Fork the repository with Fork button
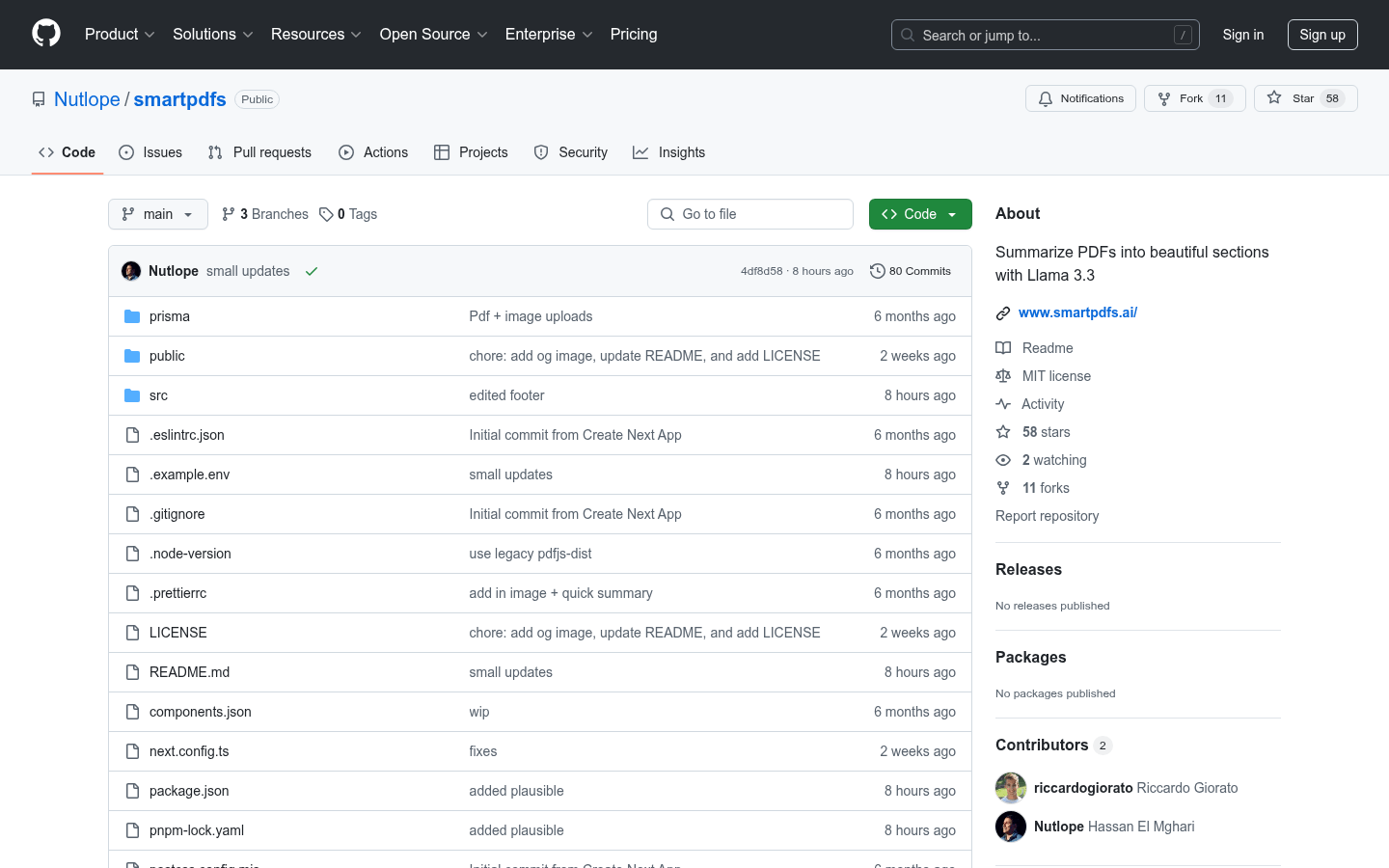 click(1194, 98)
